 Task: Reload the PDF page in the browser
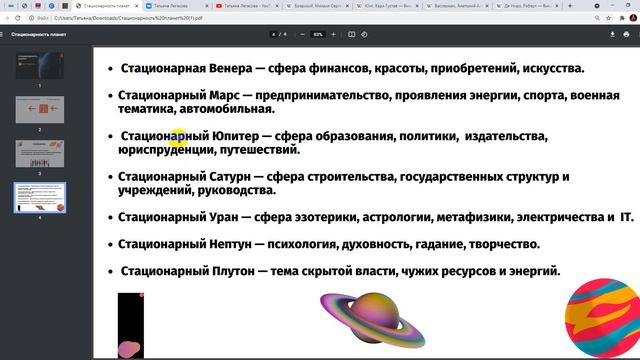[x=18, y=18]
